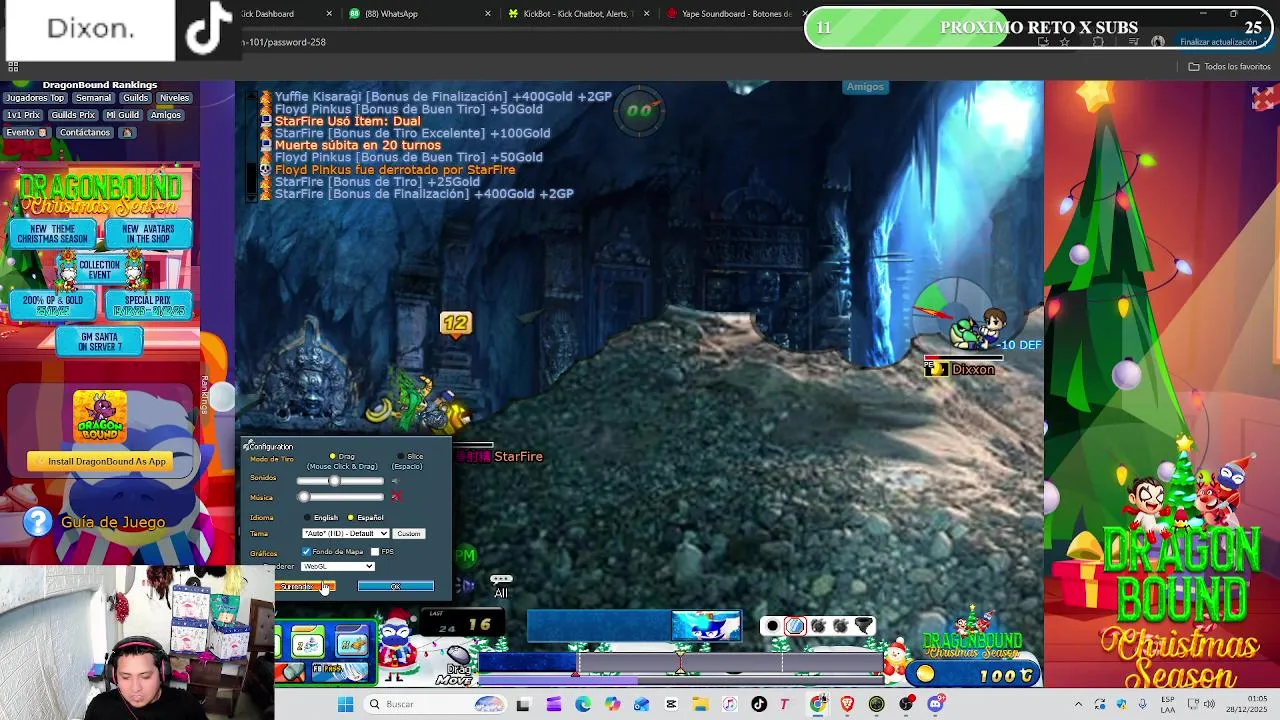Image resolution: width=1280 pixels, height=720 pixels.
Task: Open the Guilds Prix rankings tab
Action: pos(72,115)
